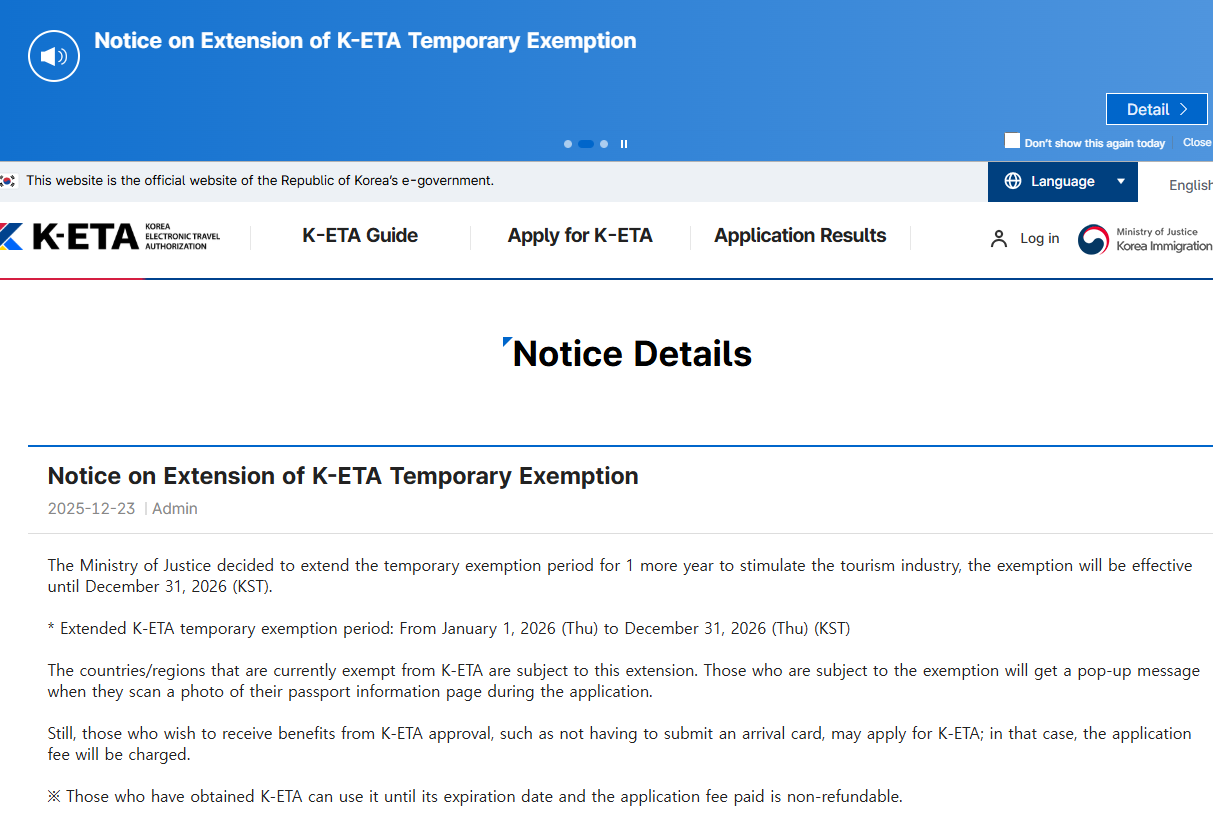Expand the Language dropdown arrow
Image resolution: width=1213 pixels, height=813 pixels.
click(1121, 181)
